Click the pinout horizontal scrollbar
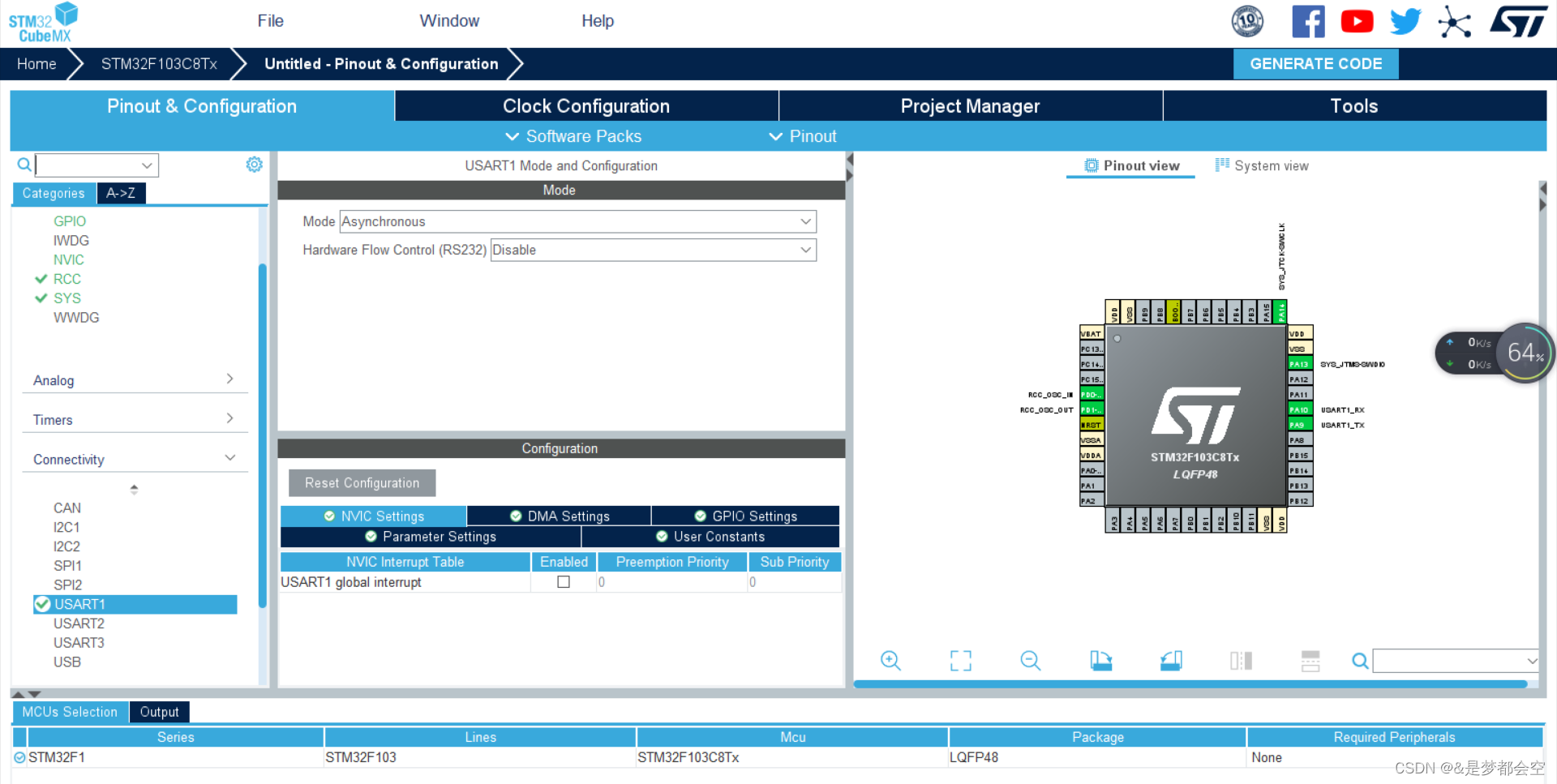The width and height of the screenshot is (1557, 784). [1190, 684]
